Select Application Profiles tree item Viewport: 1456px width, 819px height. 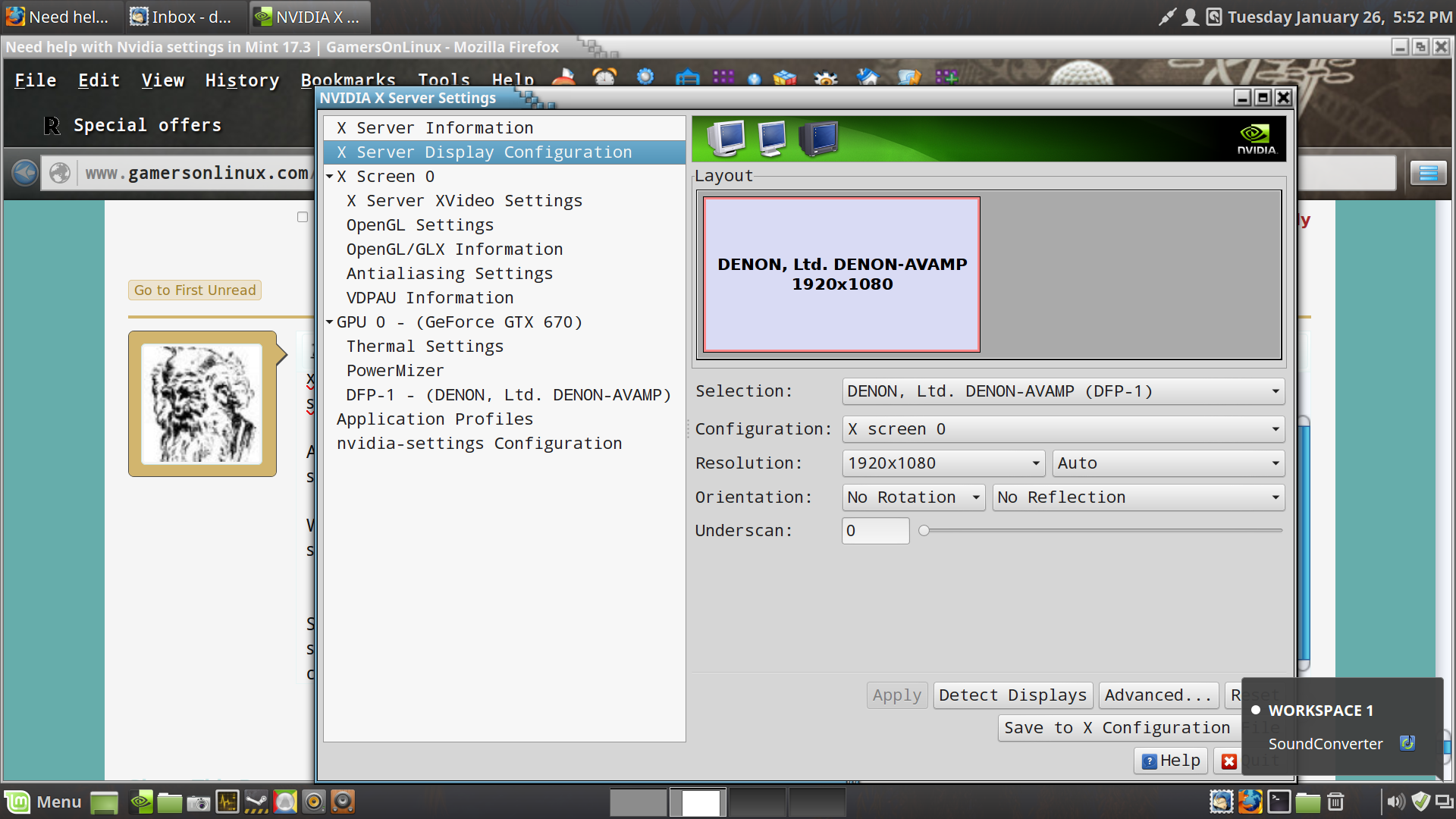pos(504,419)
